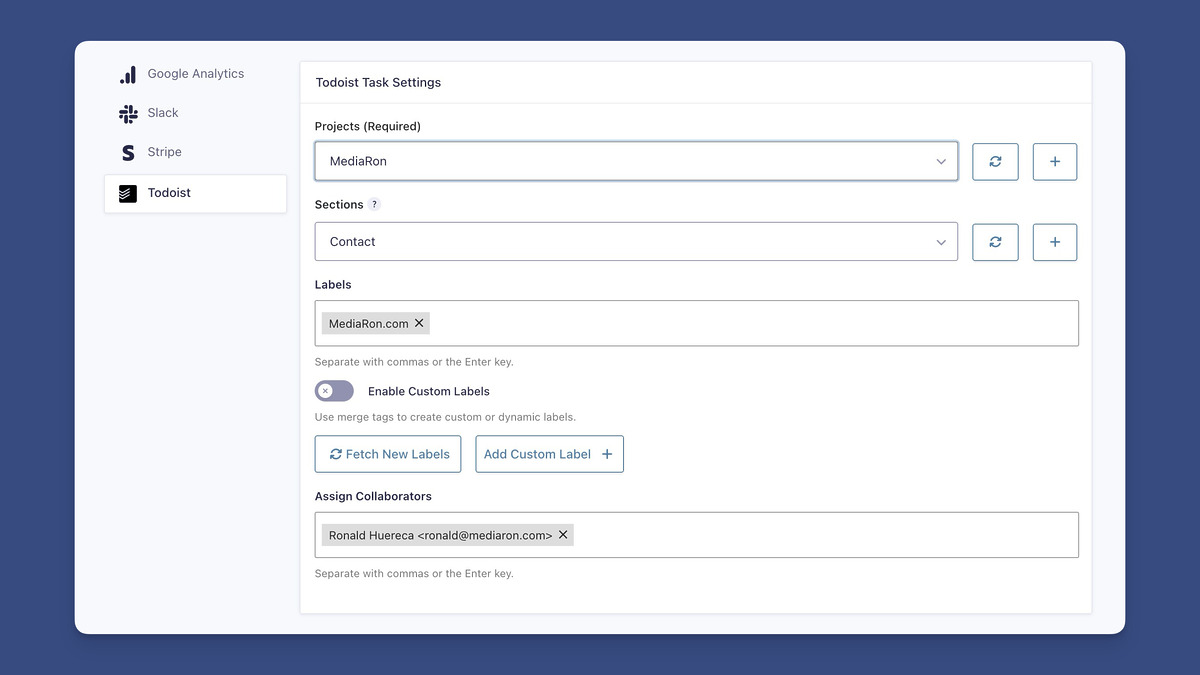Add a new project with plus button
Image resolution: width=1200 pixels, height=675 pixels.
point(1054,161)
